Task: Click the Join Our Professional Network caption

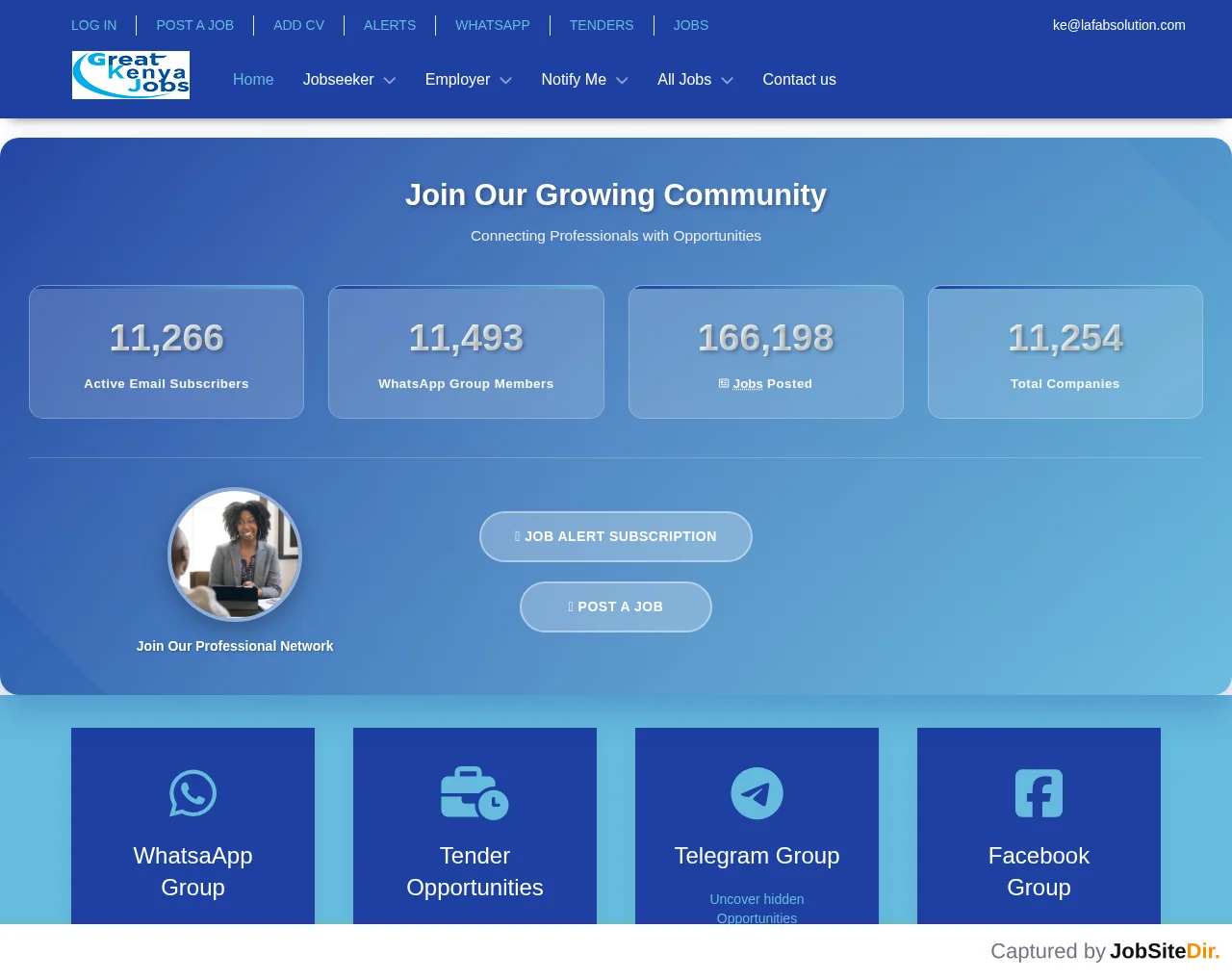Action: coord(235,646)
